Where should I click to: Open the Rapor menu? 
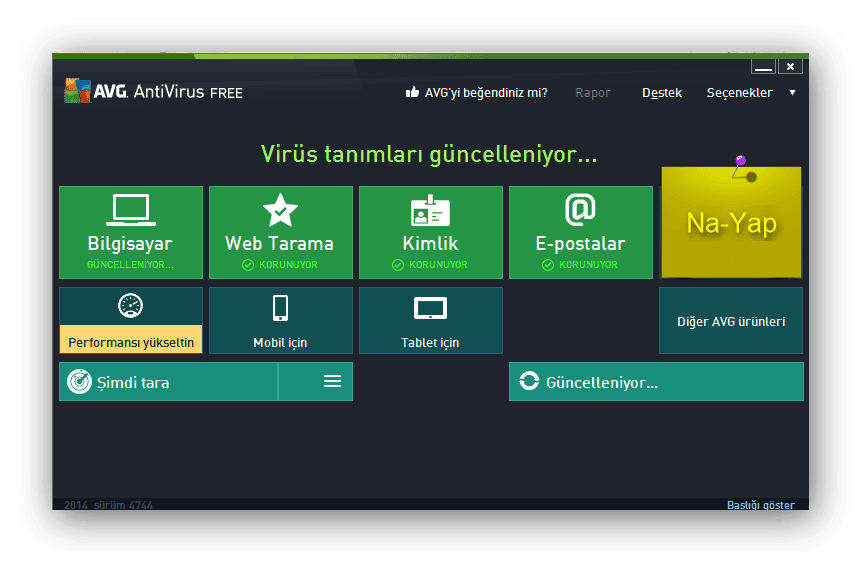[592, 93]
